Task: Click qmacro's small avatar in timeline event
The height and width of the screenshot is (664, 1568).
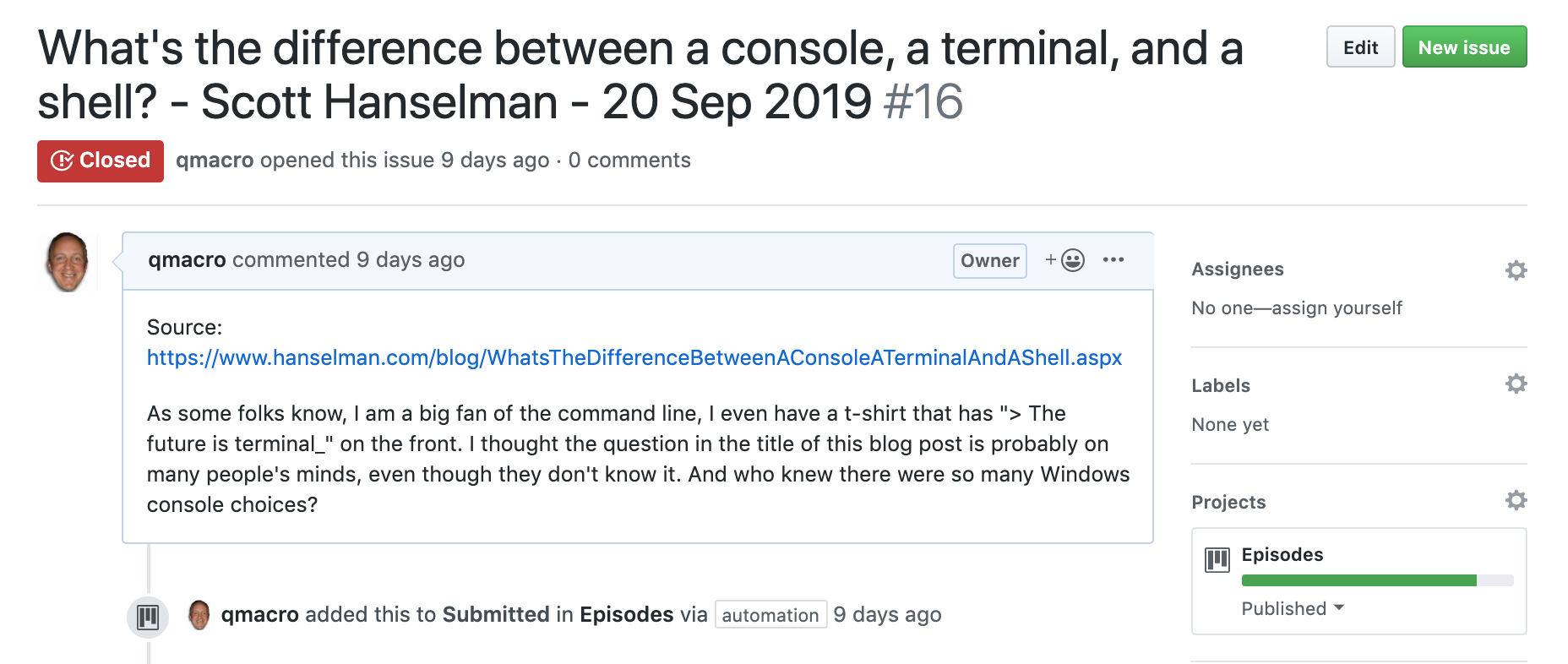Action: 199,614
